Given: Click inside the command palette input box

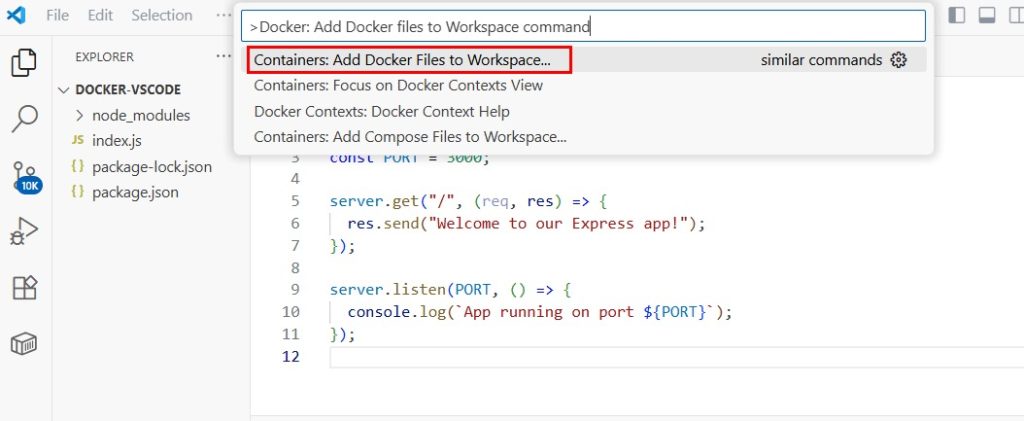Looking at the screenshot, I should pyautogui.click(x=583, y=27).
